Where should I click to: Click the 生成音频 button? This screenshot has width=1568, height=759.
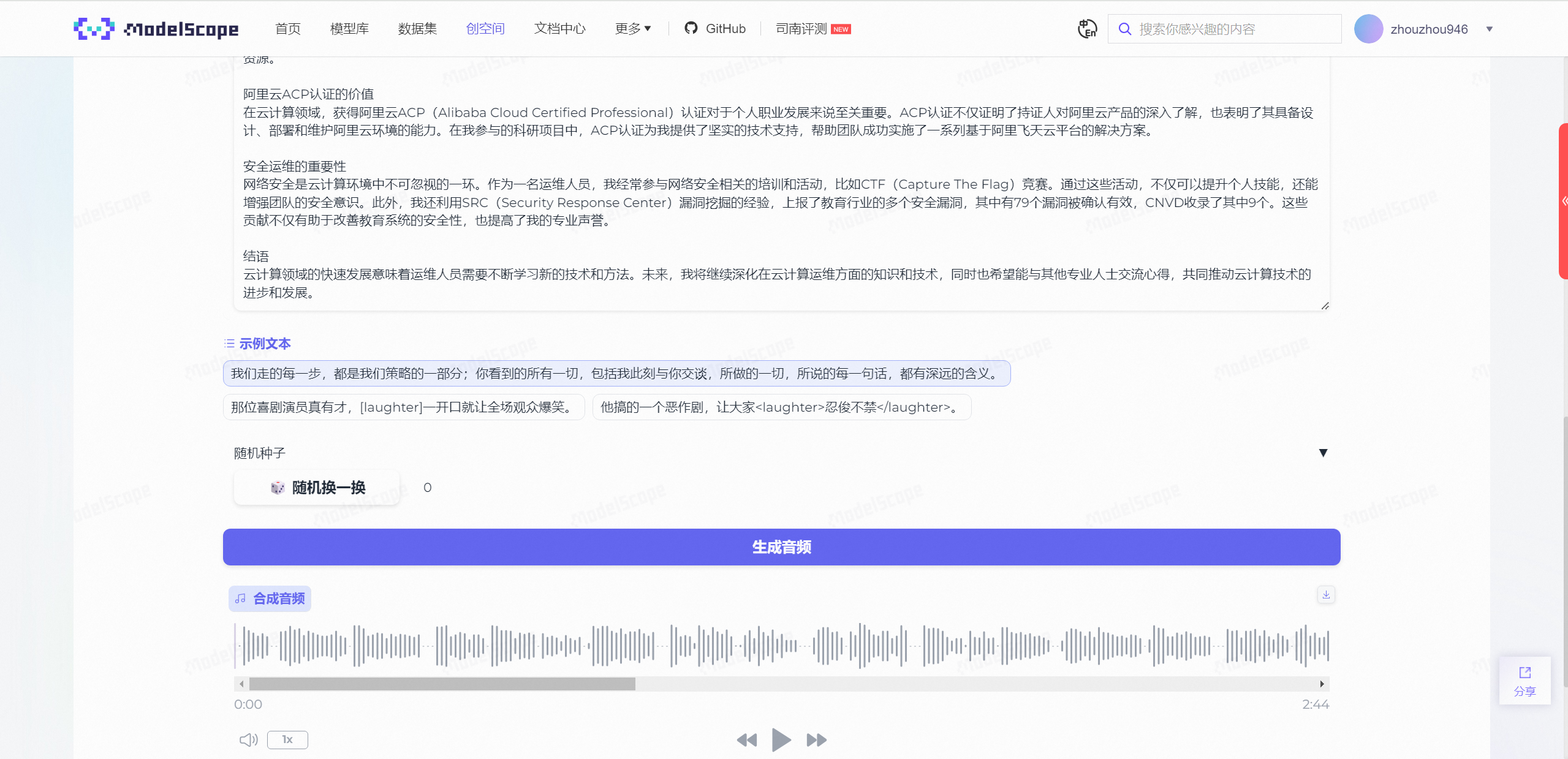(781, 546)
